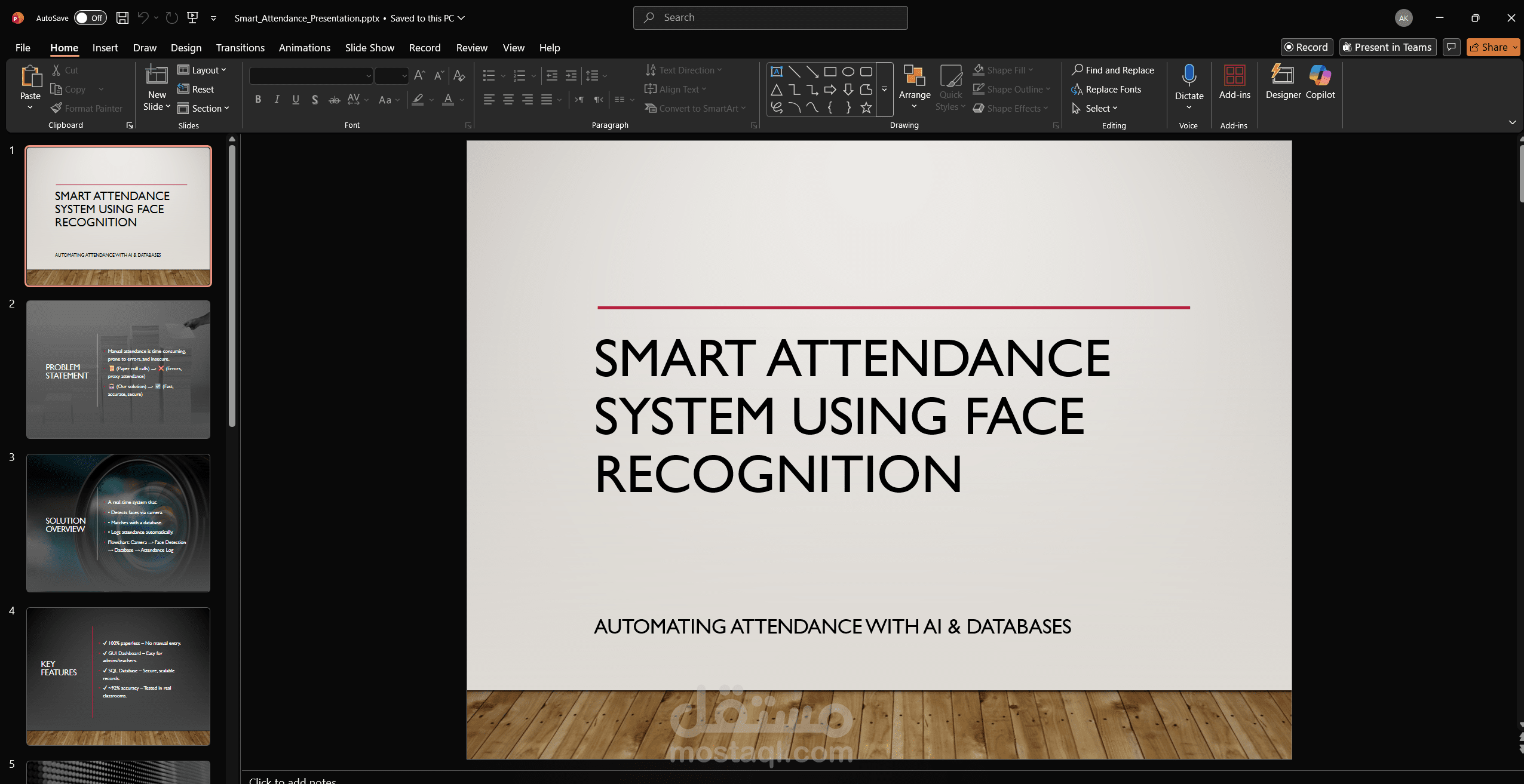Apply strikethrough to selected text

[333, 100]
